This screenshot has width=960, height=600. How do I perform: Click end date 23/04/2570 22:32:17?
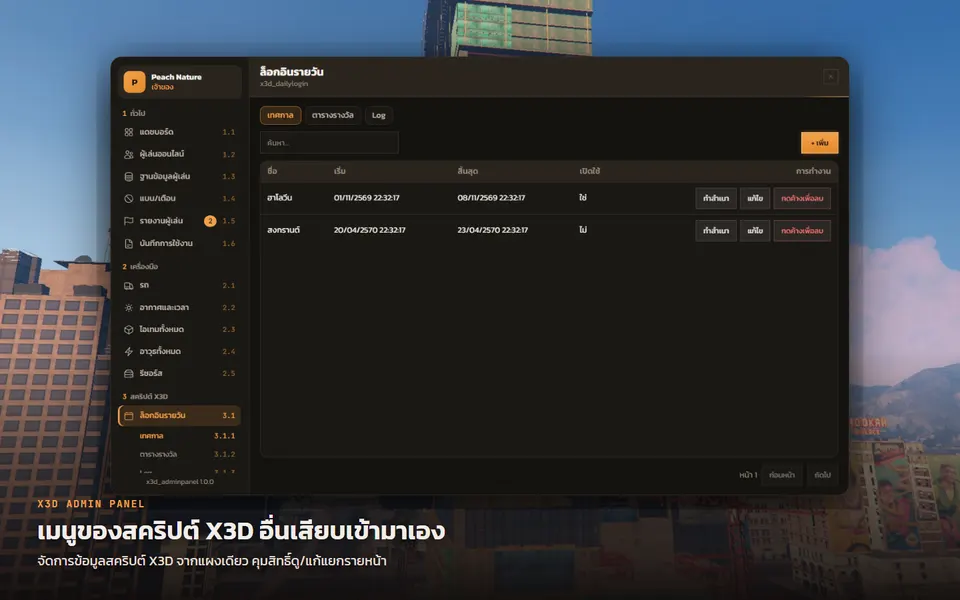492,230
